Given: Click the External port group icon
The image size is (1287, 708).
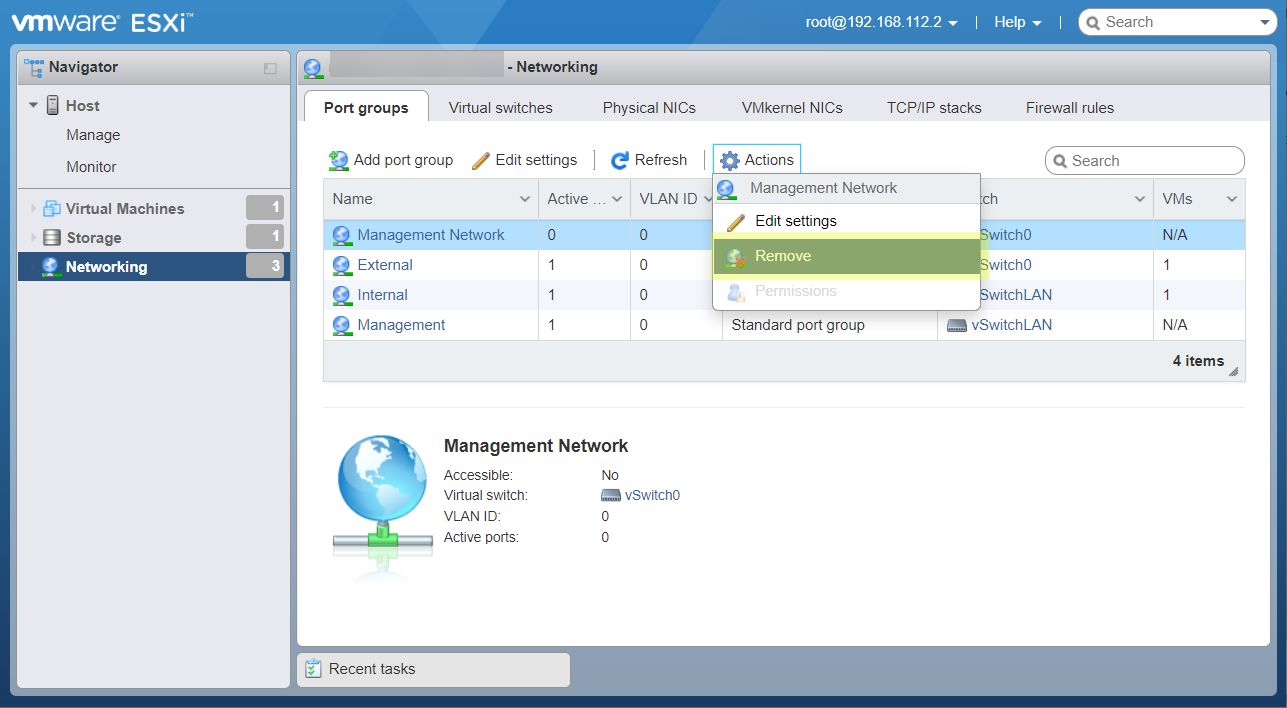Looking at the screenshot, I should click(342, 265).
